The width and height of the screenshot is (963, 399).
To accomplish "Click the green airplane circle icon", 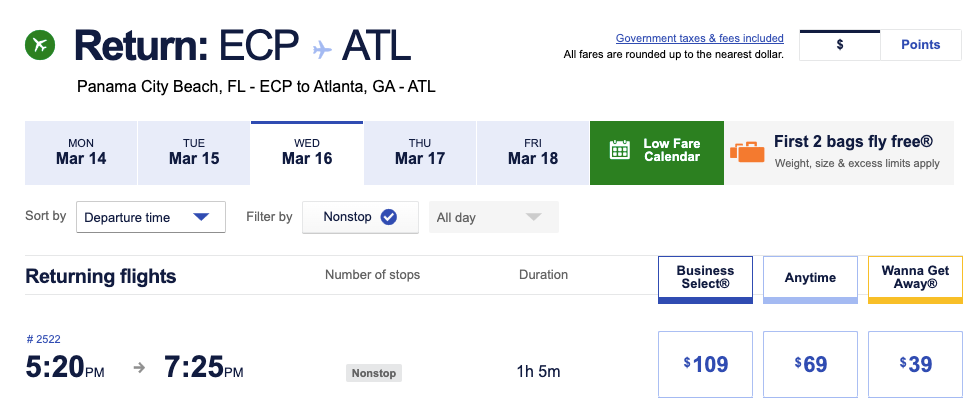I will (40, 45).
